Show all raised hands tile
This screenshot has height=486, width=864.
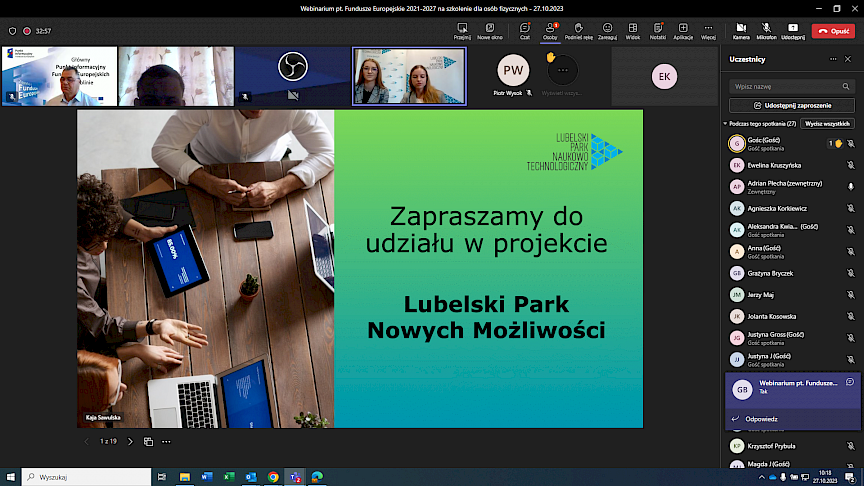(x=562, y=71)
